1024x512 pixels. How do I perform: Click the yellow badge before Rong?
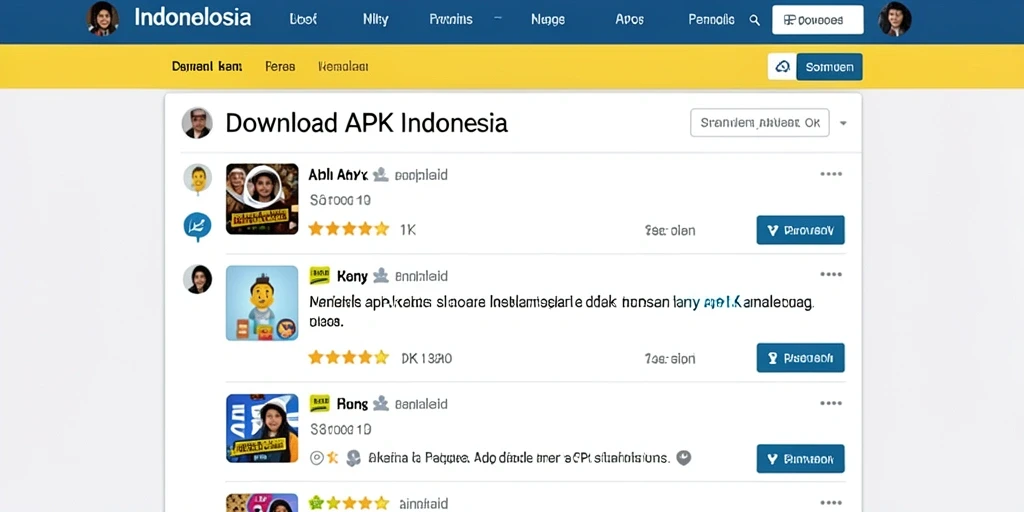click(x=319, y=404)
